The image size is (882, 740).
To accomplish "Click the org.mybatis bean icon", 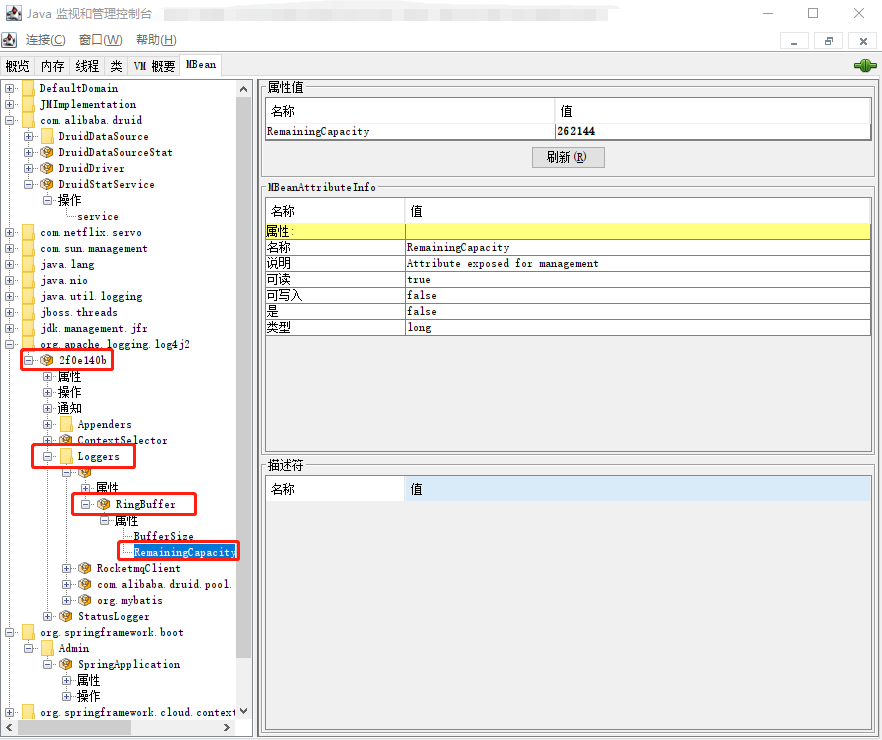I will (x=85, y=601).
